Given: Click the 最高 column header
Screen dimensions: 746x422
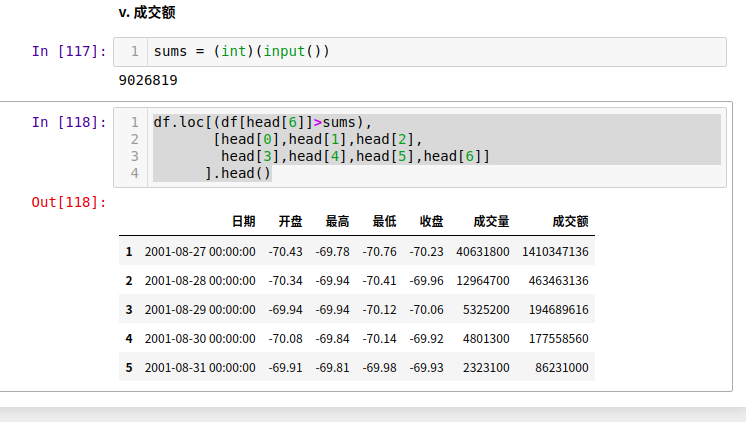Looking at the screenshot, I should pyautogui.click(x=337, y=222).
